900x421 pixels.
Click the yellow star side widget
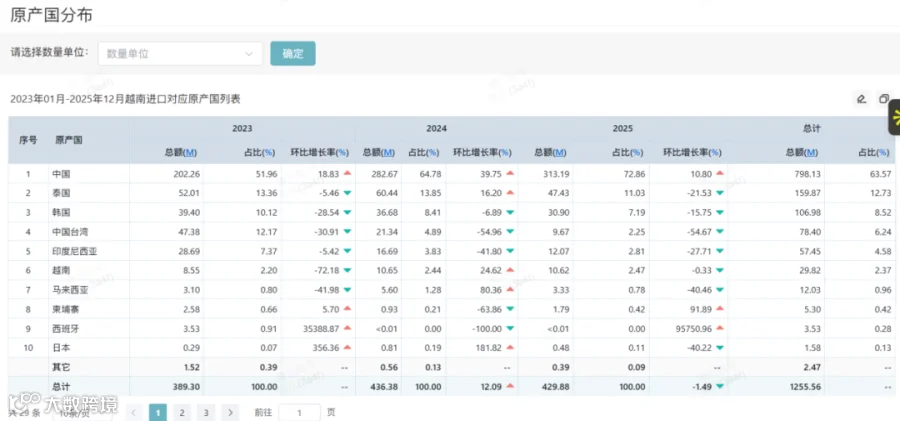point(894,117)
